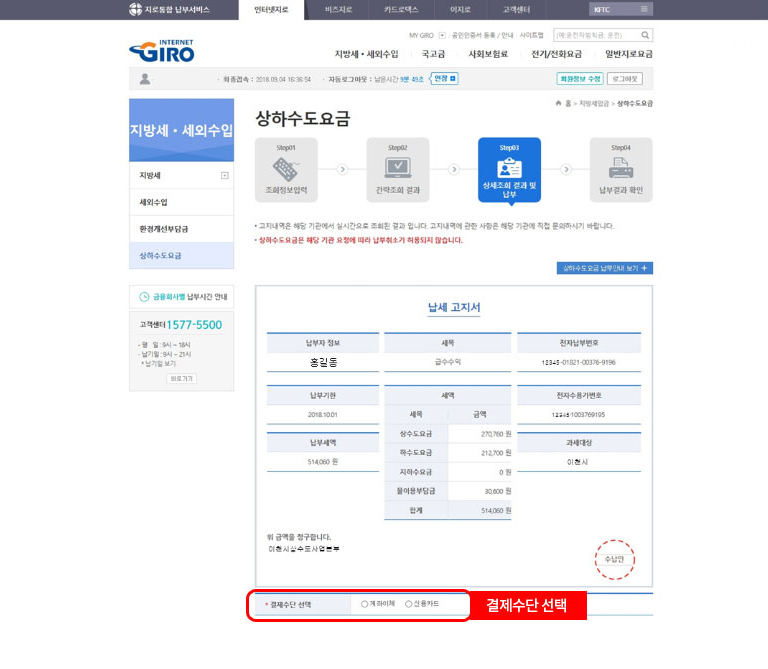Viewport: 768px width, 669px height.
Task: Open the 사이트맵 link
Action: click(x=531, y=35)
